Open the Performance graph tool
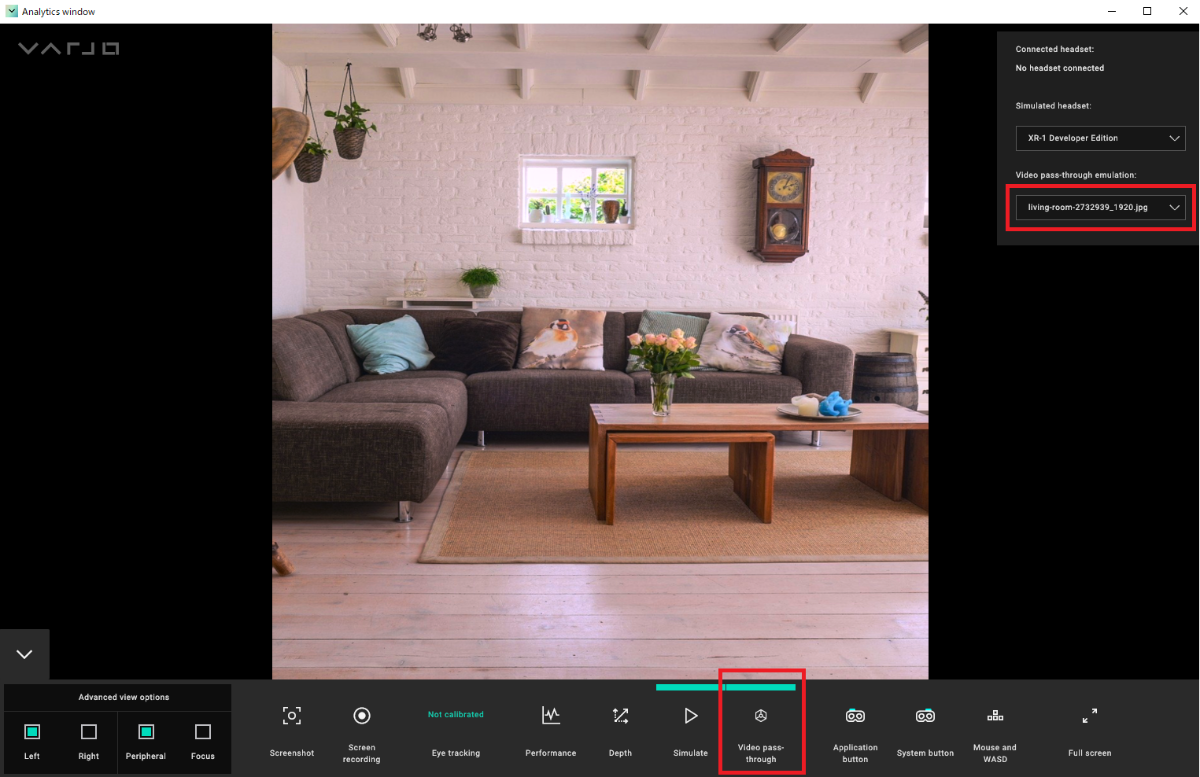1200x777 pixels. [551, 715]
